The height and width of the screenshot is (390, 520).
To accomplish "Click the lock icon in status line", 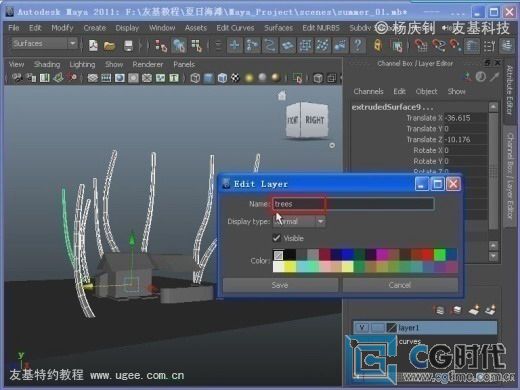I will point(378,45).
